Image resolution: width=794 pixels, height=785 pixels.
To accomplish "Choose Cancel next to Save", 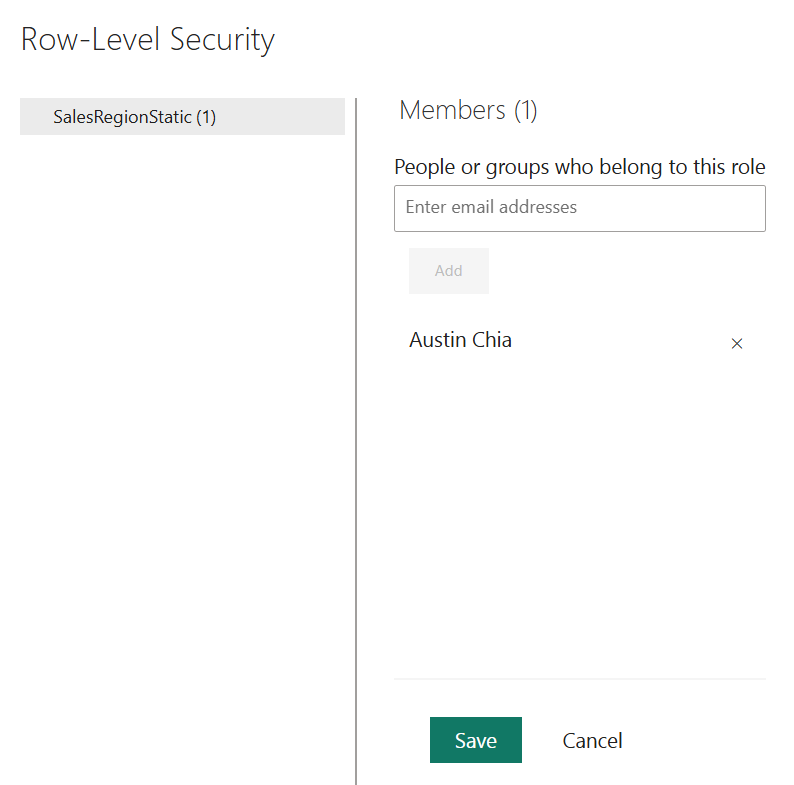I will 592,740.
